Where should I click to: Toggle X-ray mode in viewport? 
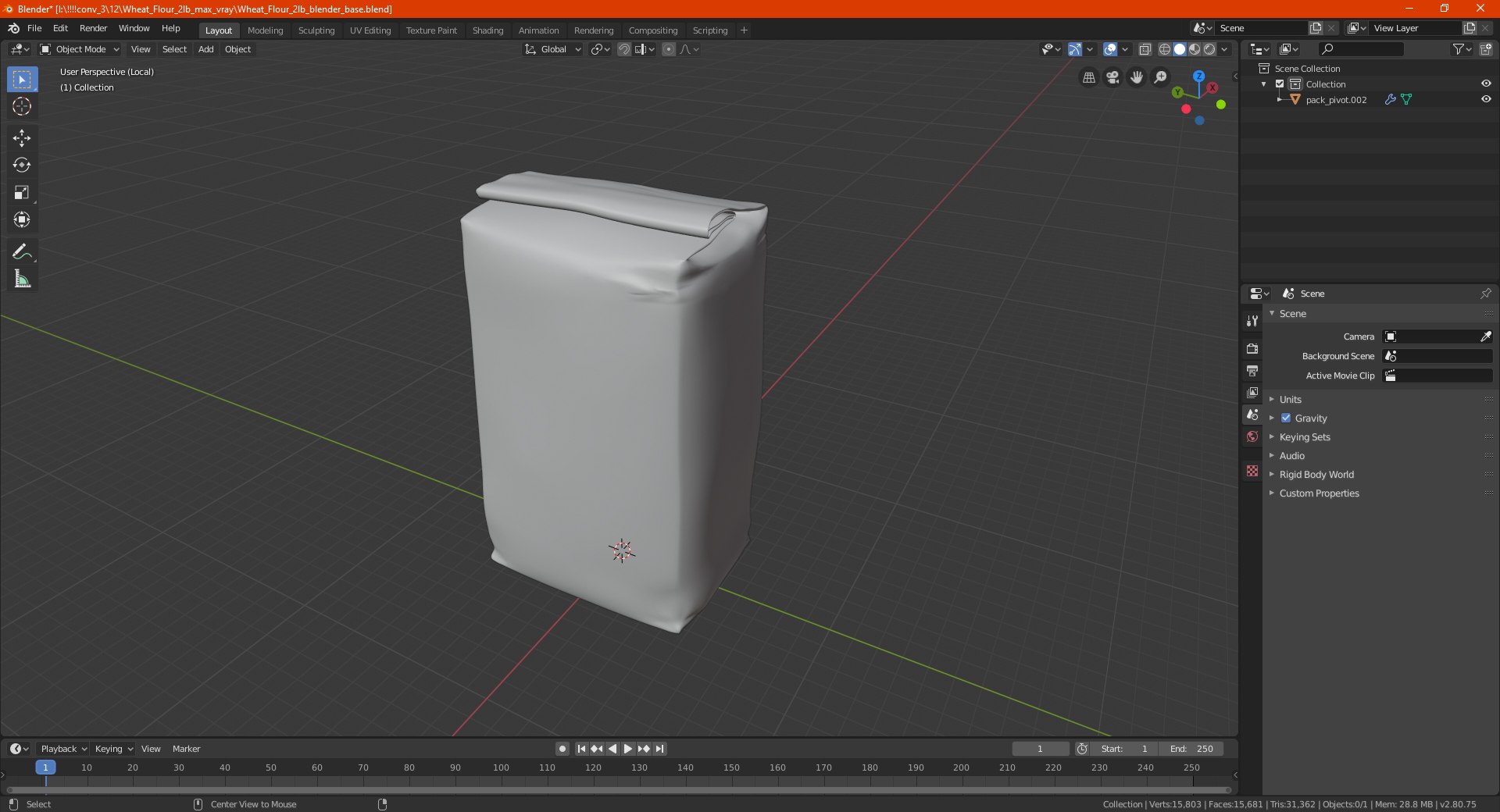point(1145,49)
